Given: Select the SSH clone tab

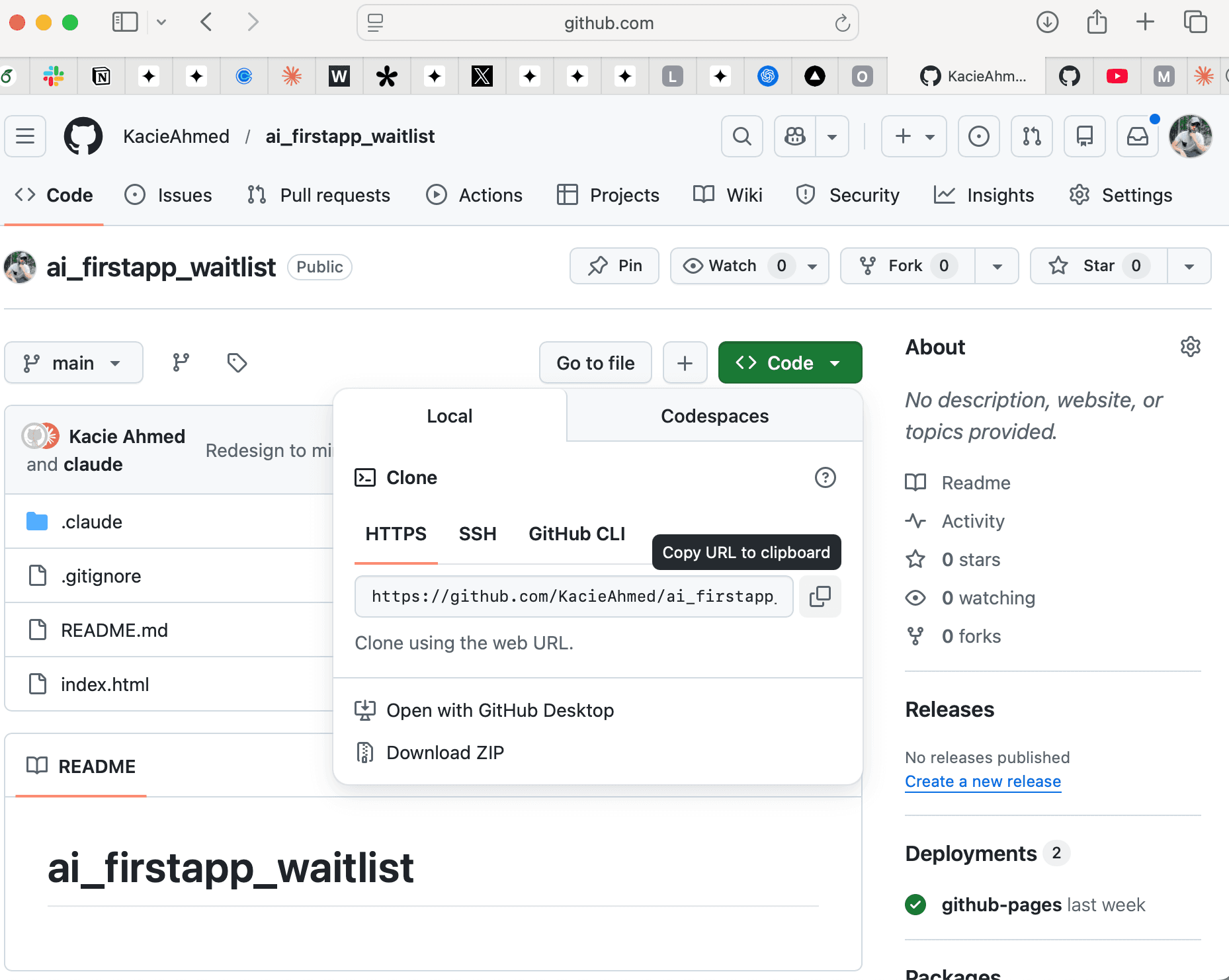Looking at the screenshot, I should (478, 534).
